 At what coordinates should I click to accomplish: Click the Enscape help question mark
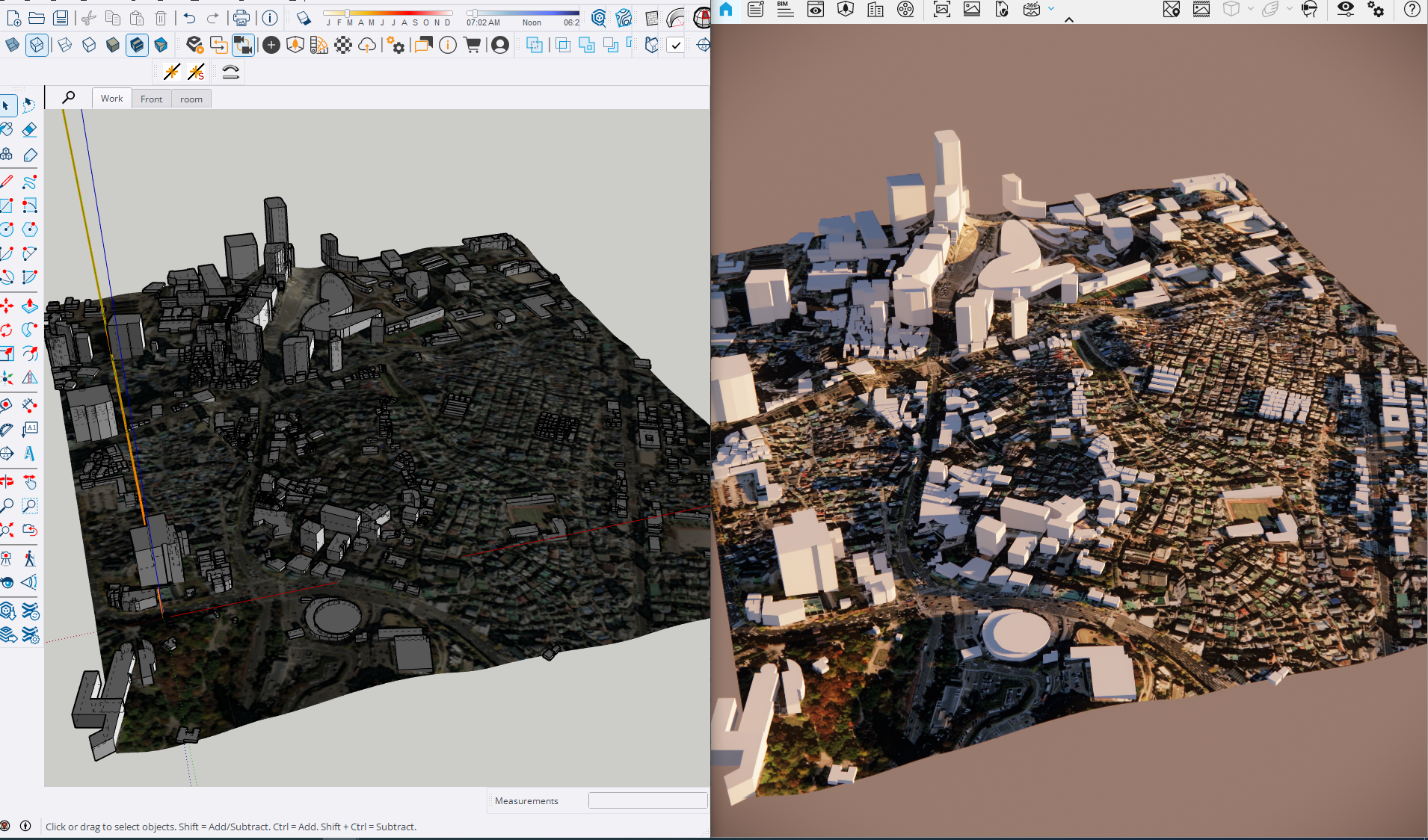(1412, 10)
